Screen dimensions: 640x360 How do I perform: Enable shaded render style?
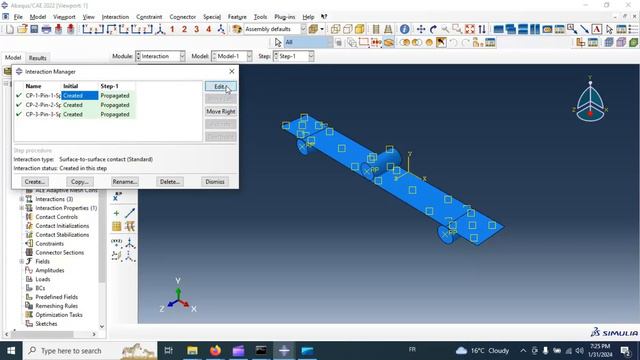(x=360, y=29)
